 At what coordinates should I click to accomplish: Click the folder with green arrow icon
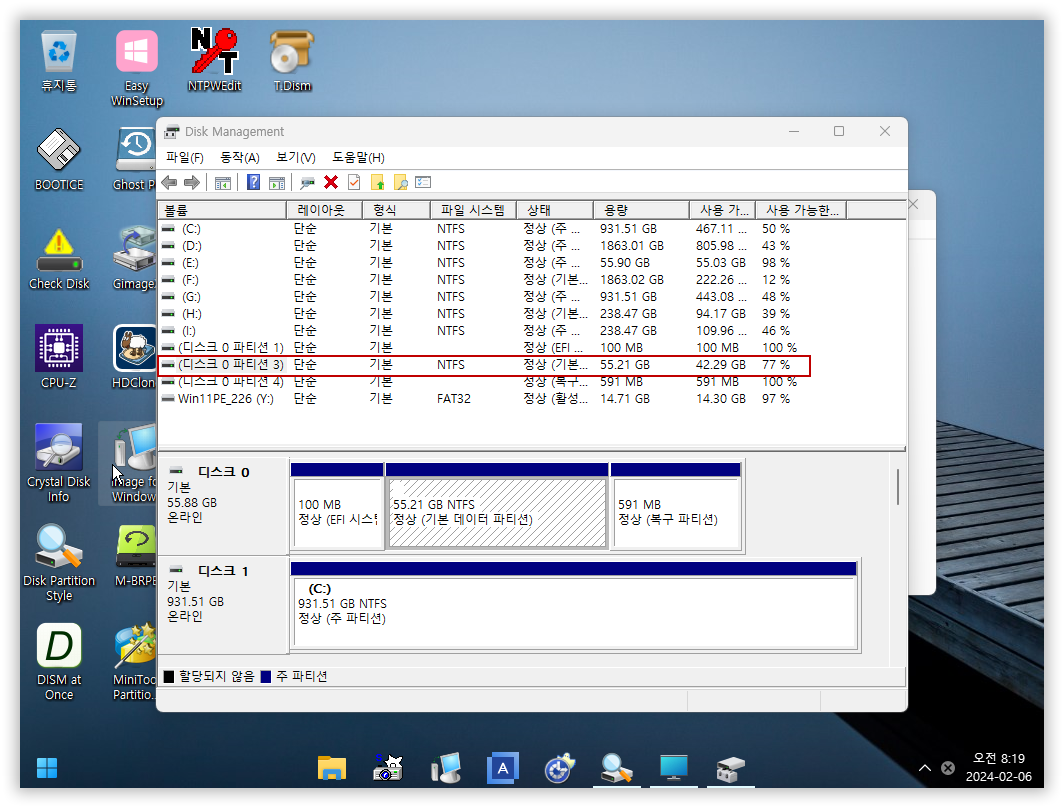[x=378, y=182]
